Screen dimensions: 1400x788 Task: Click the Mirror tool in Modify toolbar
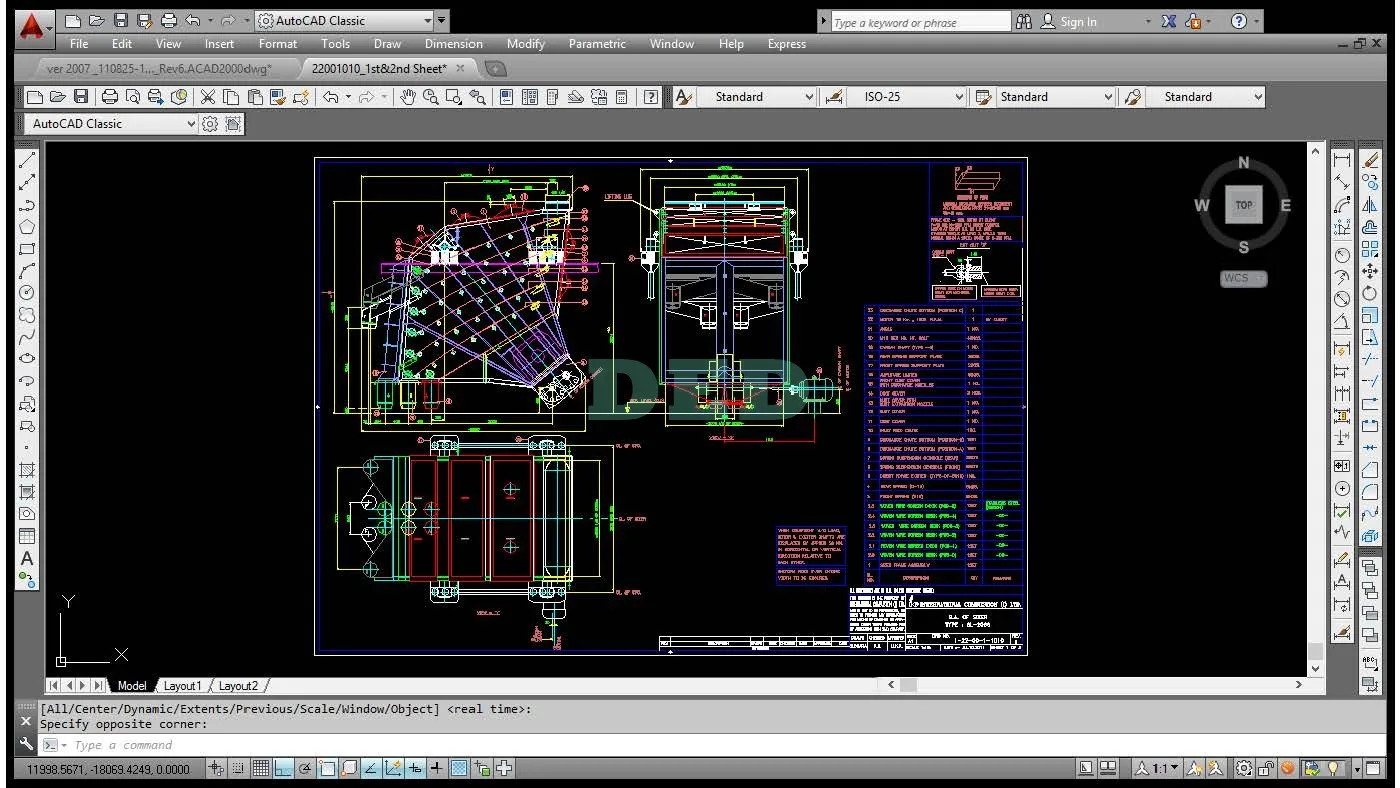(1370, 204)
